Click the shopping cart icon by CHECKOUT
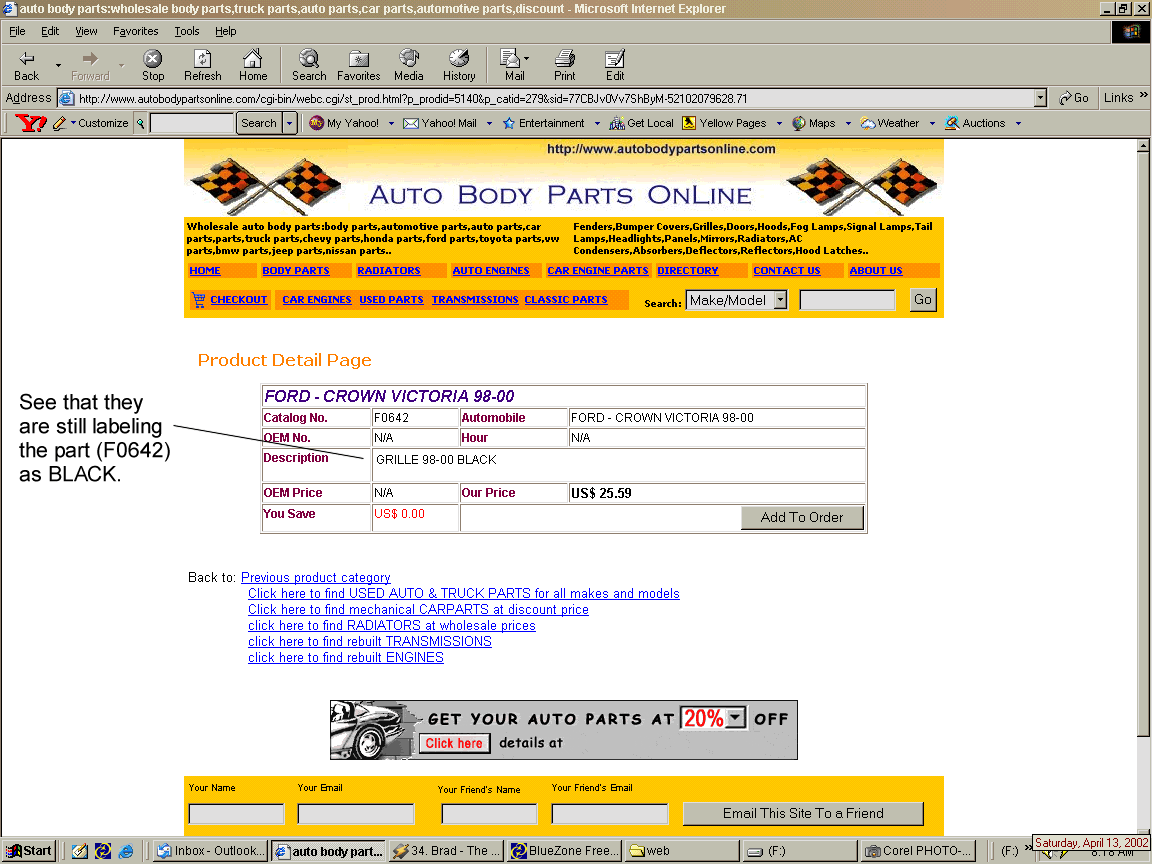 (198, 300)
